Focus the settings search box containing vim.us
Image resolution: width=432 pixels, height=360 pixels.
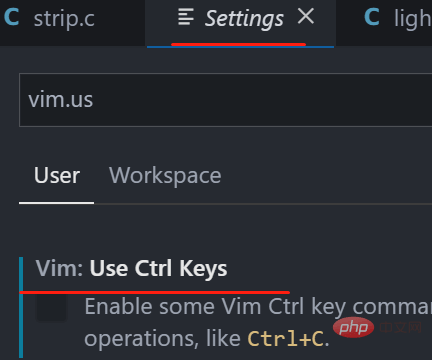[x=226, y=100]
